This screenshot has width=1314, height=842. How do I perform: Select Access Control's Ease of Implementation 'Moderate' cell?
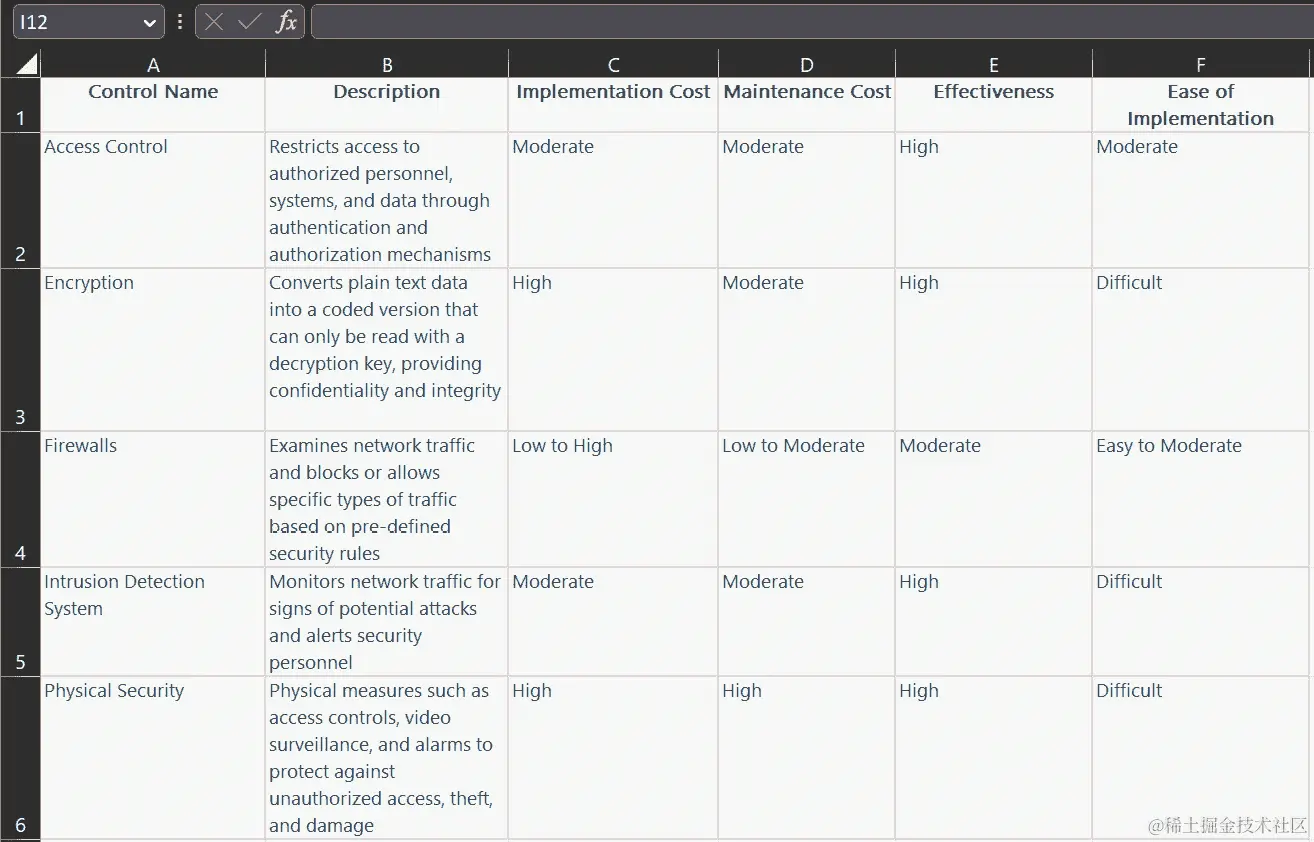(x=1201, y=200)
